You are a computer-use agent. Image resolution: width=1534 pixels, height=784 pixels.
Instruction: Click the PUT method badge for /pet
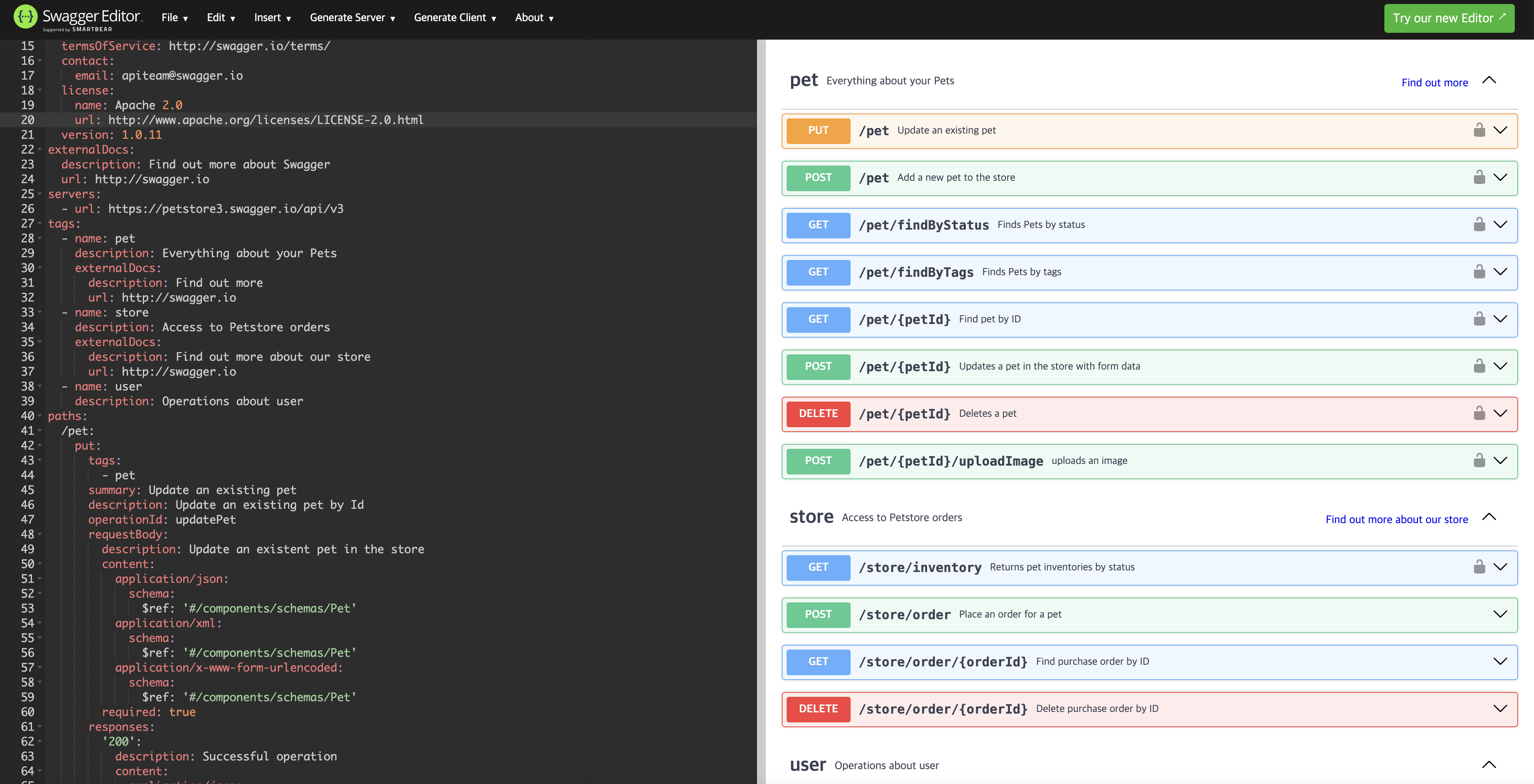(818, 130)
